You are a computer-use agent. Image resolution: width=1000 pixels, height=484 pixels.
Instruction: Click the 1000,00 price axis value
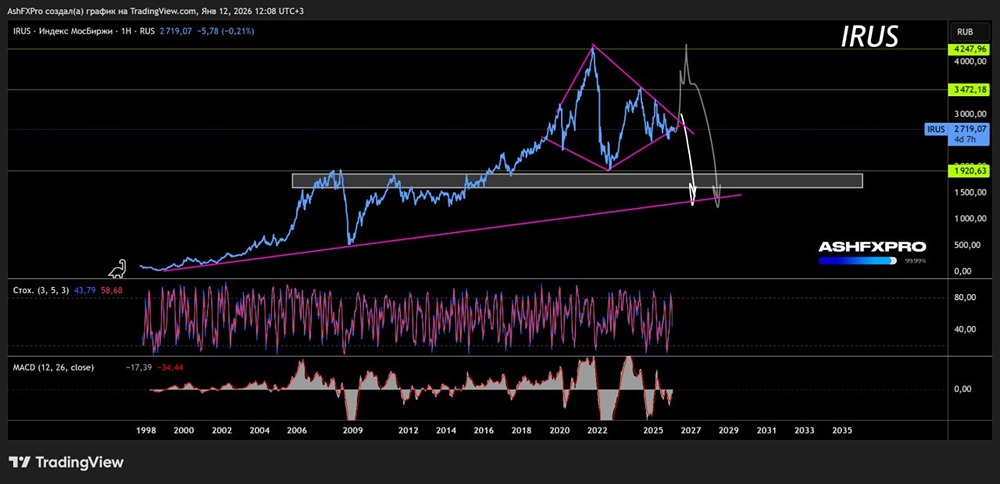(x=969, y=219)
